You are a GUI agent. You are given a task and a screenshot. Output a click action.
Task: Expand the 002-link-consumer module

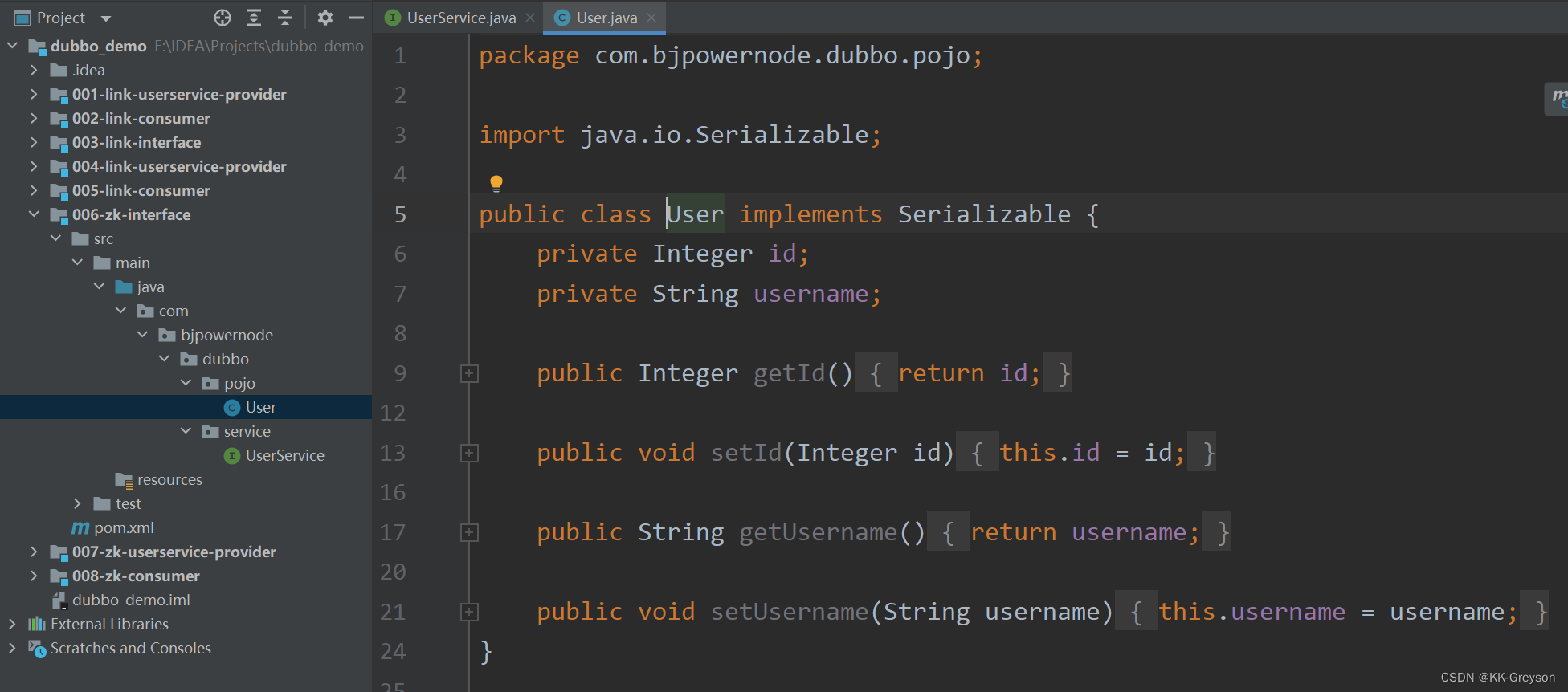[34, 118]
